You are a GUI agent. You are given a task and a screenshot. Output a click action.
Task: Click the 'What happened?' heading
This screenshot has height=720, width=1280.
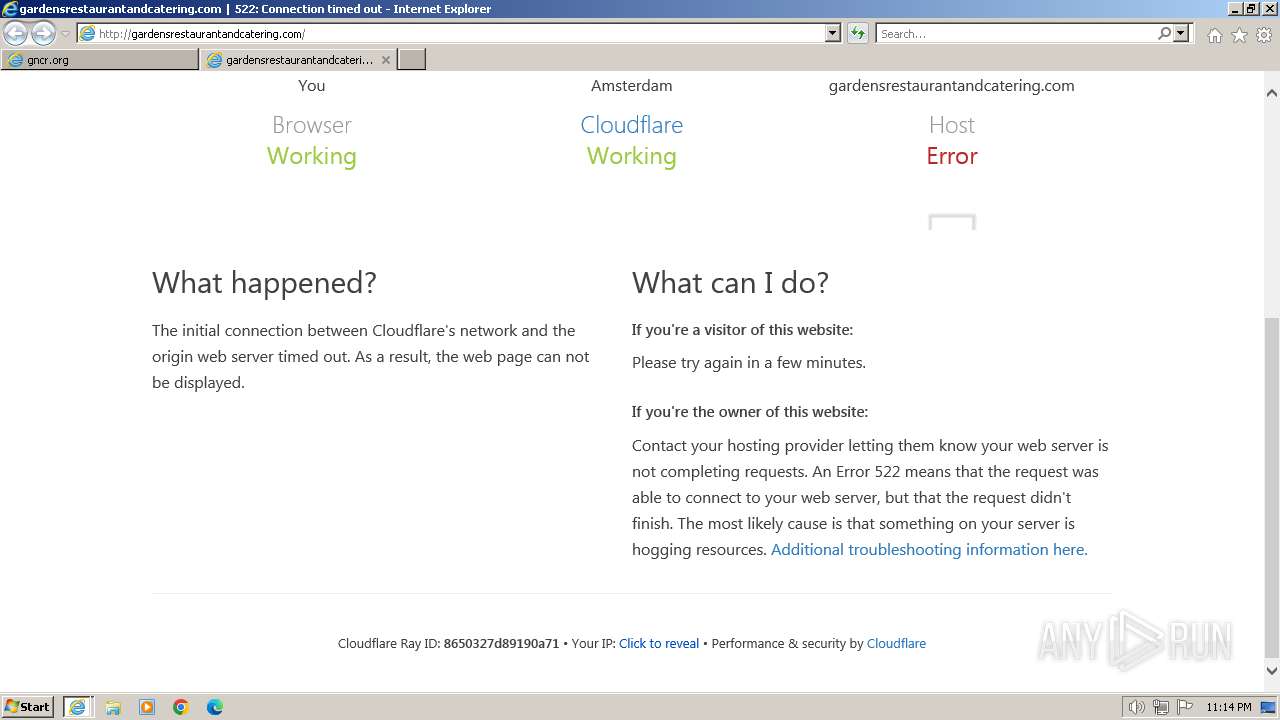264,283
